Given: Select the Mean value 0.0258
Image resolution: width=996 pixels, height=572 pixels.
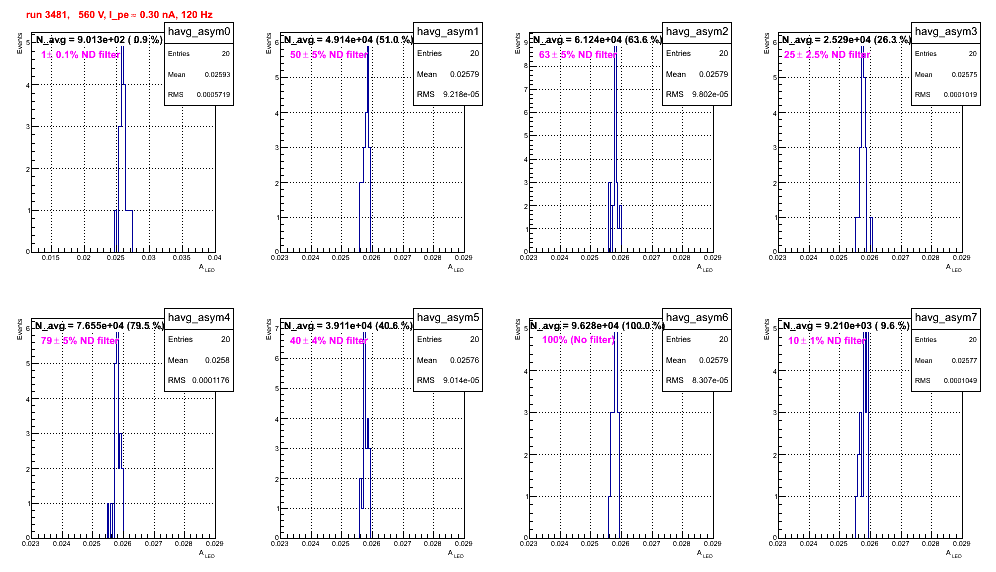Looking at the screenshot, I should 217,360.
